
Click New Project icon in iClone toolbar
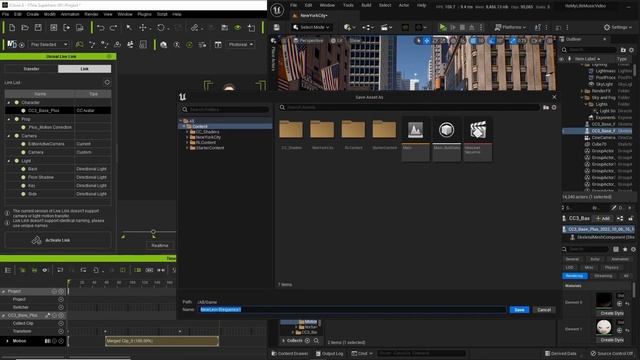click(x=12, y=27)
